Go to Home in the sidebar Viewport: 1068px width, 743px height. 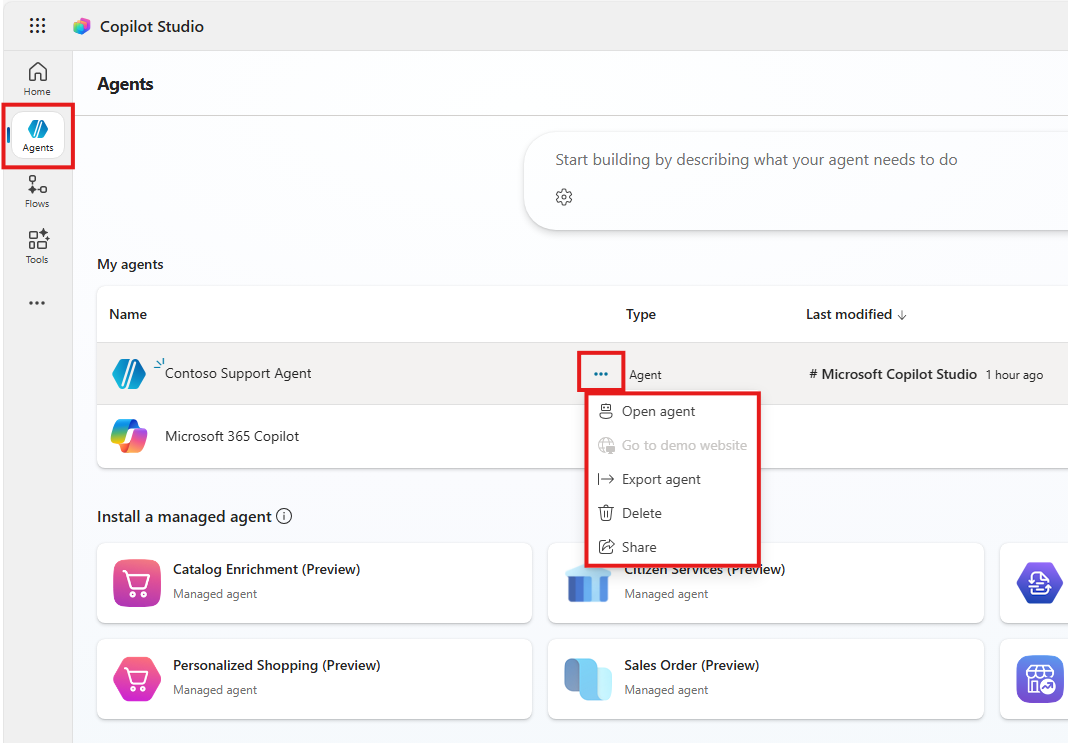coord(37,80)
